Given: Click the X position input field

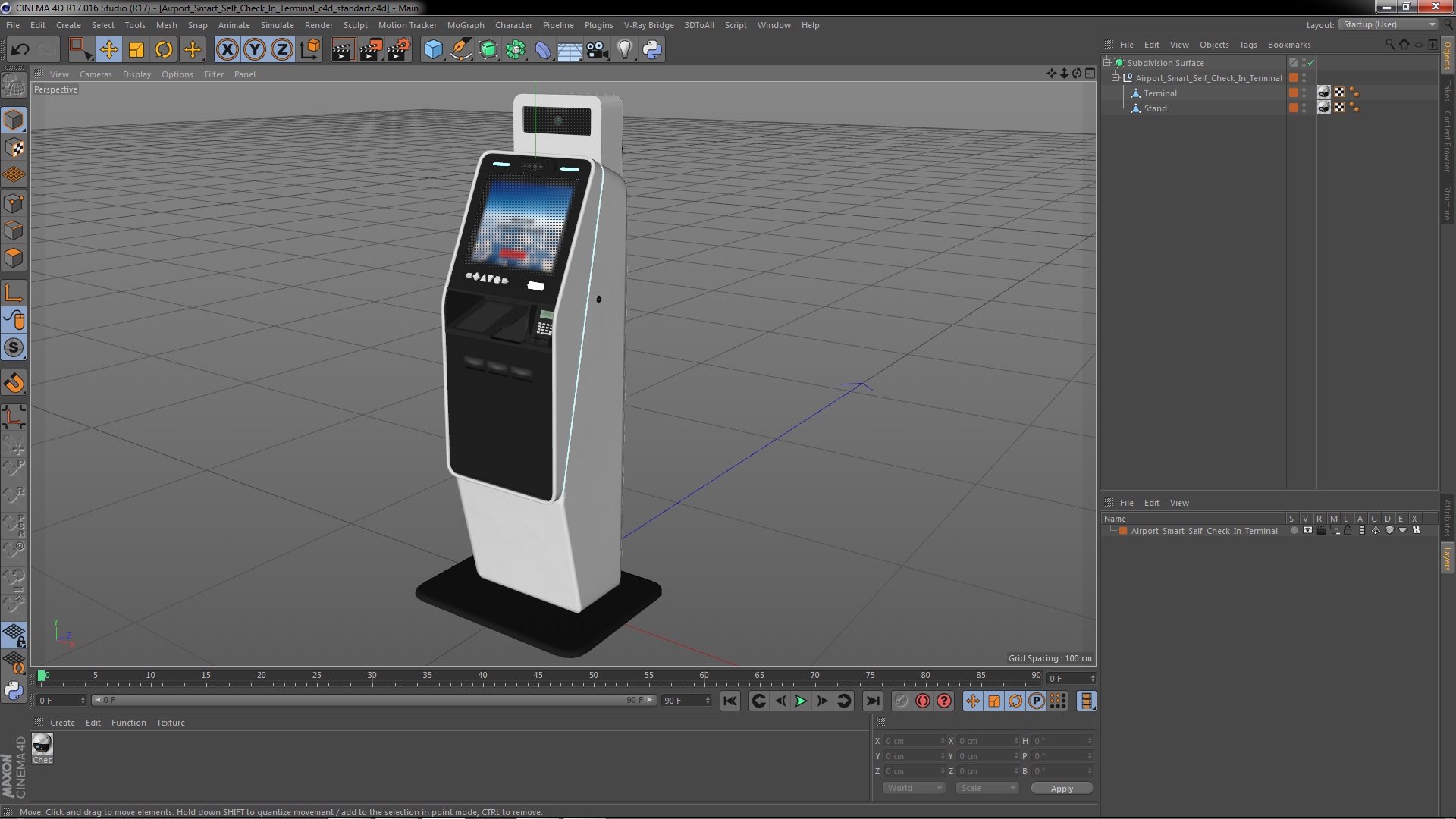Looking at the screenshot, I should click(x=910, y=740).
